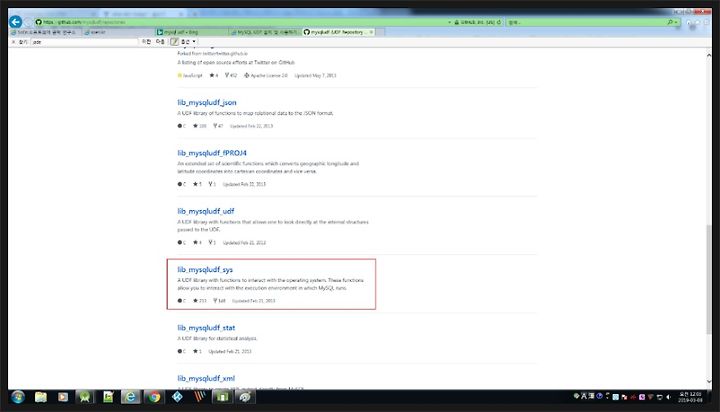
Task: Click the taskbar clock and date
Action: click(x=690, y=397)
